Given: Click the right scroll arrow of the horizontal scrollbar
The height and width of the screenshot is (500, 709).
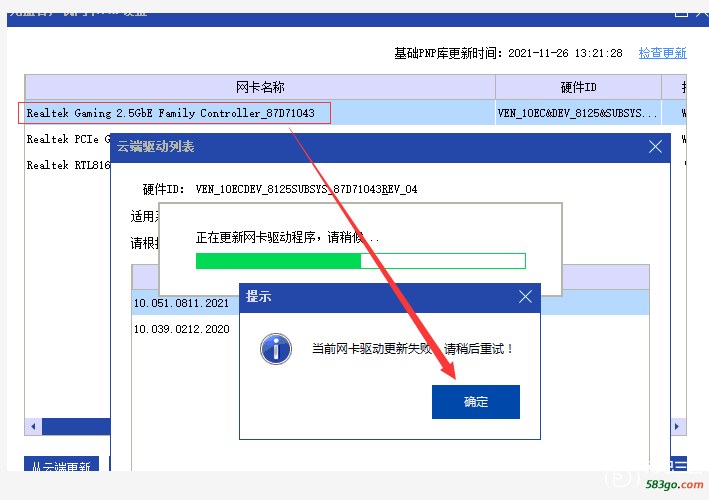Looking at the screenshot, I should click(677, 426).
